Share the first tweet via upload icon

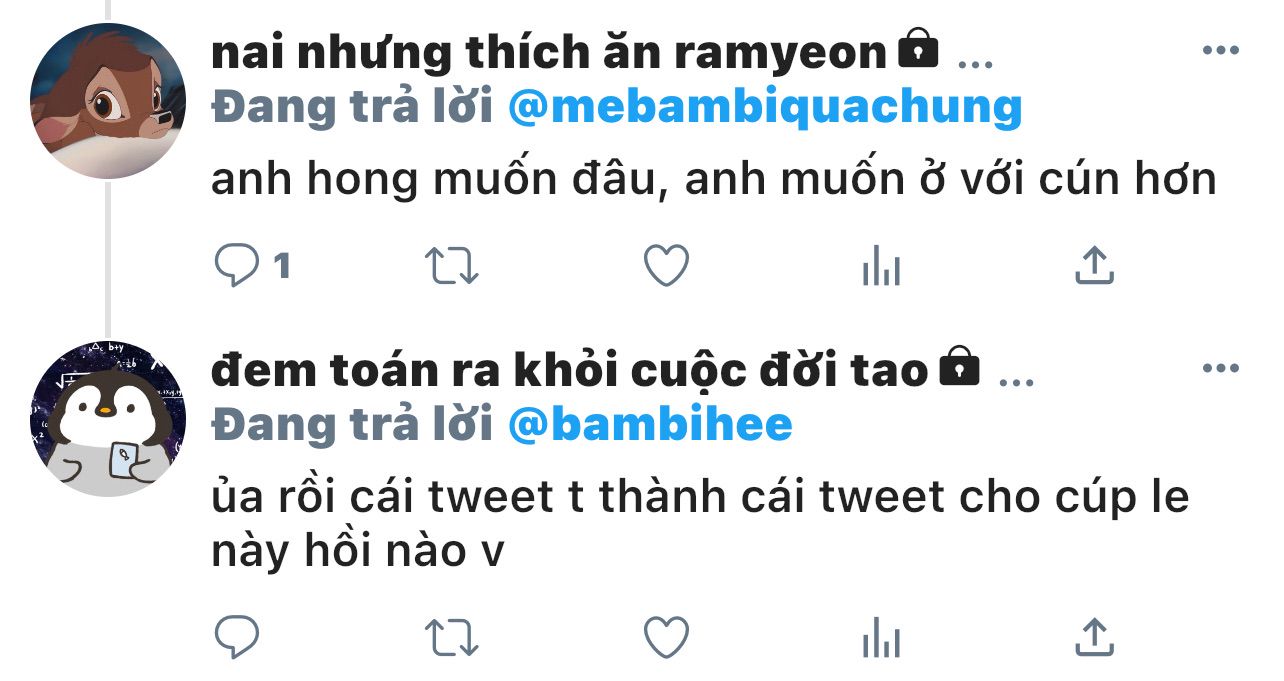[x=1094, y=265]
